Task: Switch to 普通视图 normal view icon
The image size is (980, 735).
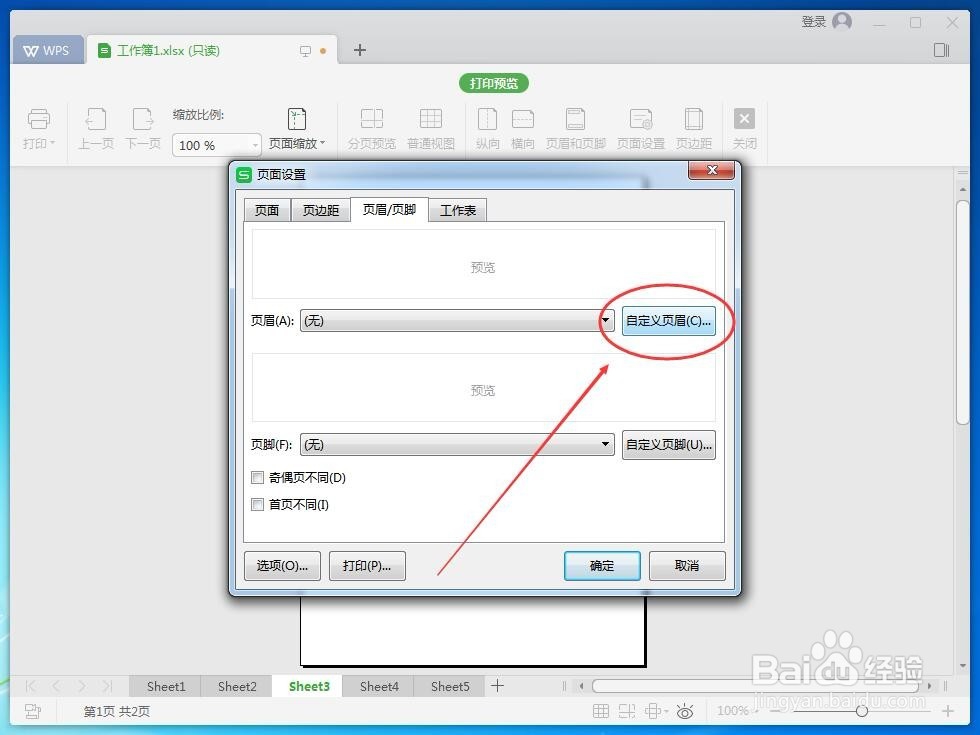Action: (x=430, y=125)
